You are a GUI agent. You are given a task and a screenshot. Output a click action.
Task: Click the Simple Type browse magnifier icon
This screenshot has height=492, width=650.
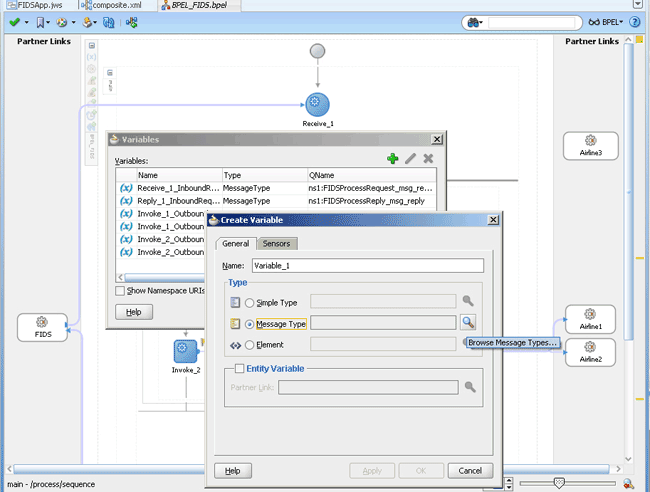click(x=468, y=301)
